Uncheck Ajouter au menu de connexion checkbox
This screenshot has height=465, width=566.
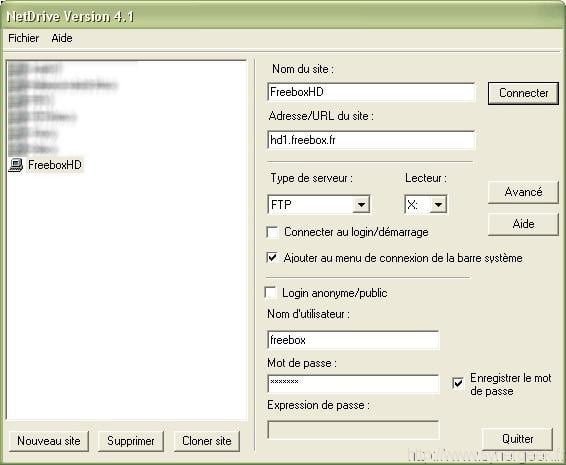(272, 257)
